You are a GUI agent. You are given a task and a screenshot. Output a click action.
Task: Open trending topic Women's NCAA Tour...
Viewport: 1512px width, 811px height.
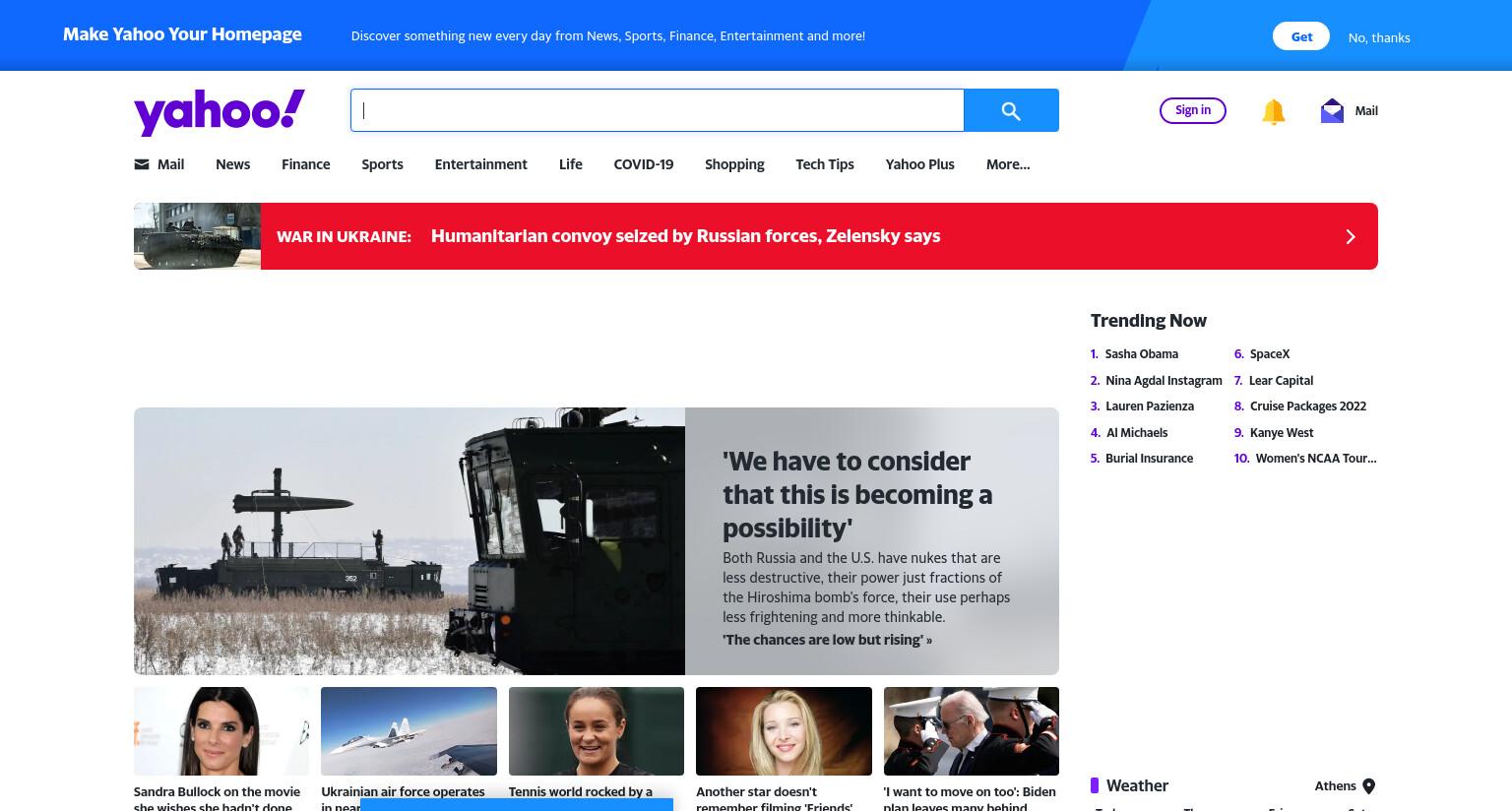point(1316,459)
